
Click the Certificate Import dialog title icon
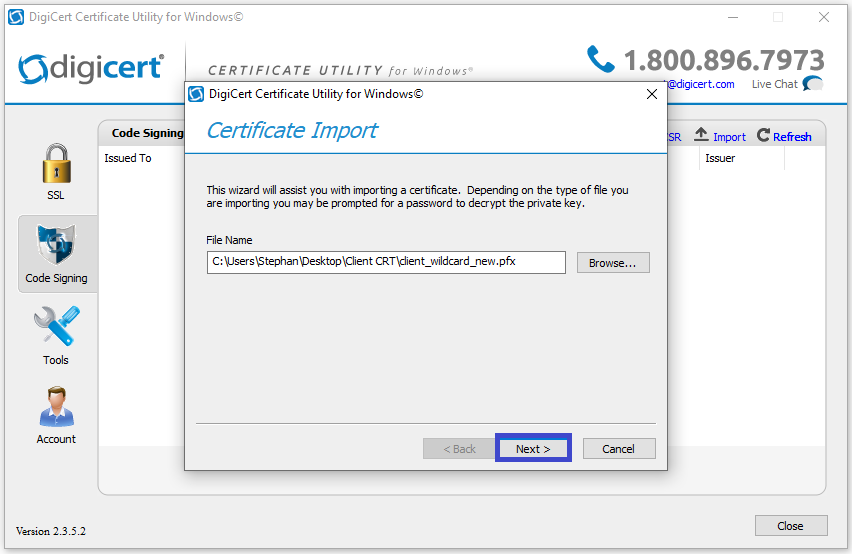(x=196, y=94)
